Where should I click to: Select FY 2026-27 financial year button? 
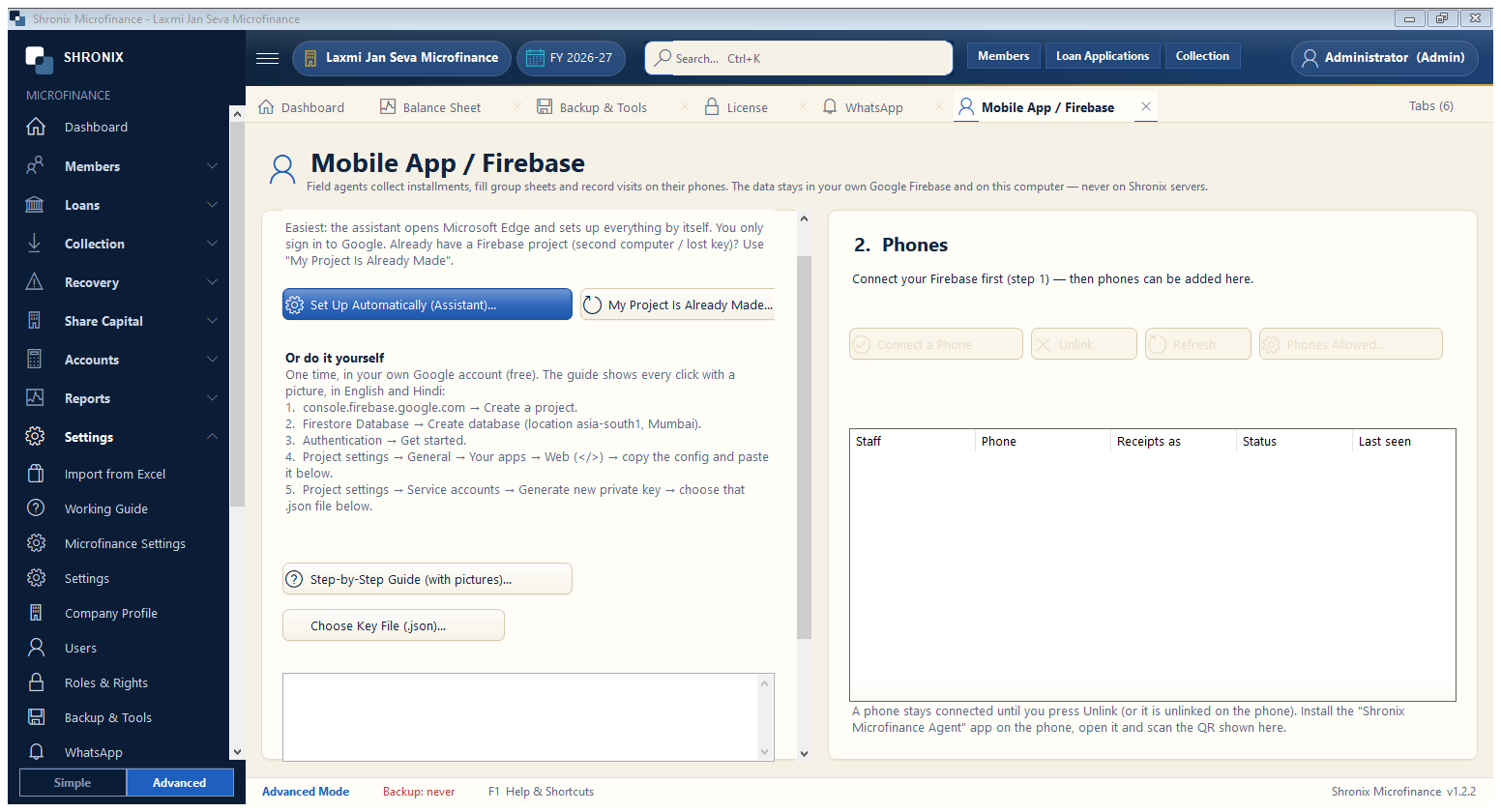point(571,58)
